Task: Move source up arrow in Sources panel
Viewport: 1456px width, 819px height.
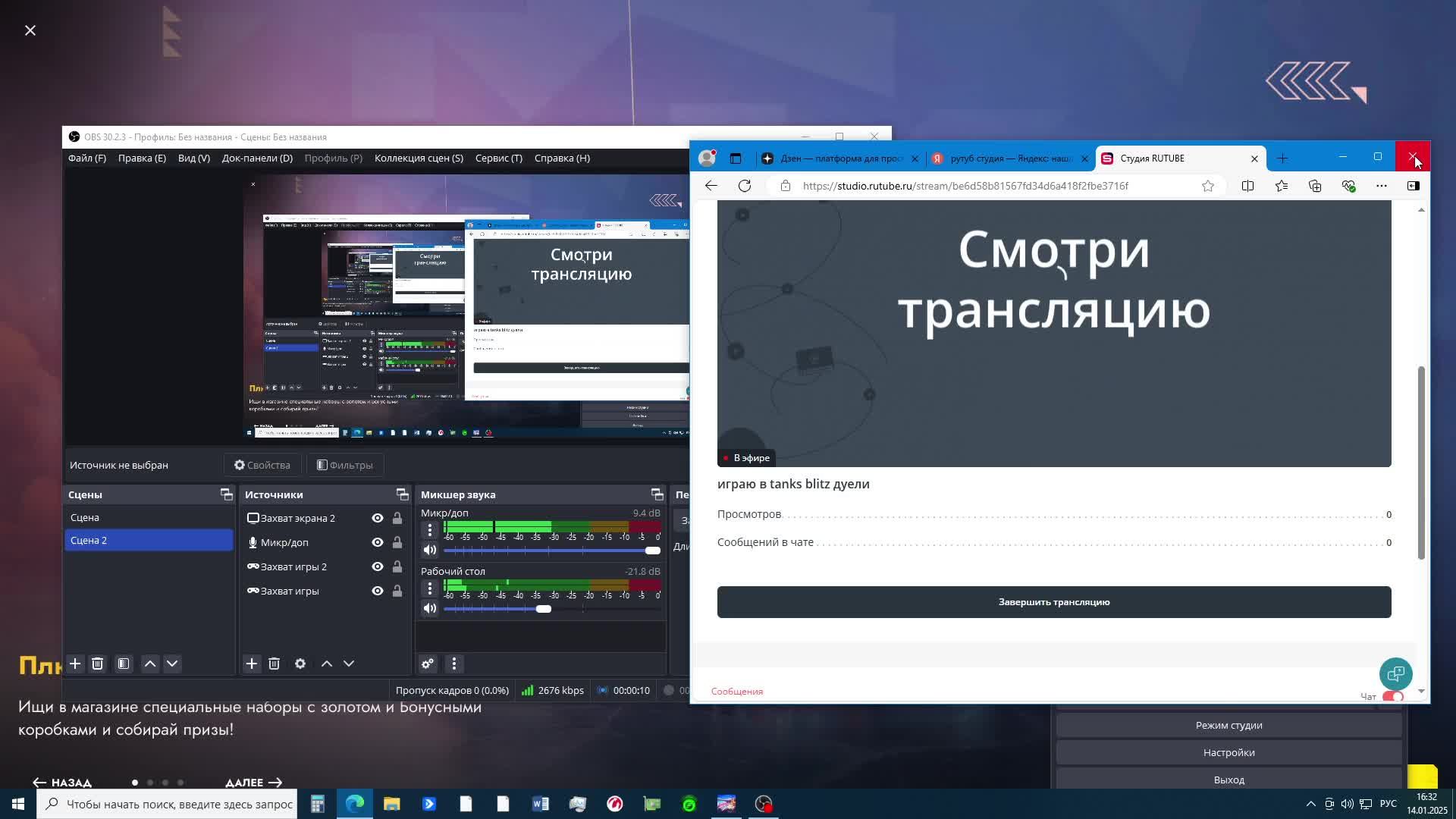Action: click(x=327, y=664)
